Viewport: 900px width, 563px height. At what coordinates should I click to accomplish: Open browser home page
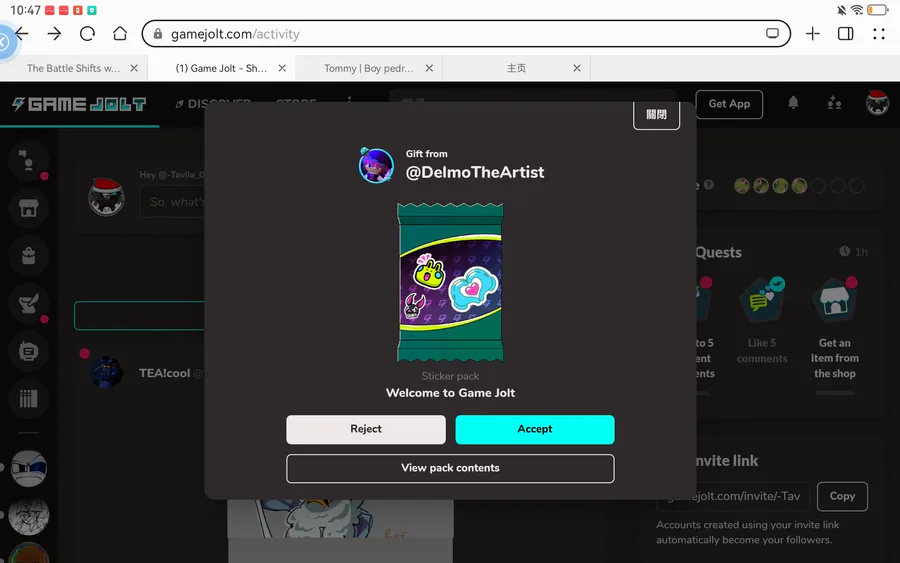[120, 34]
